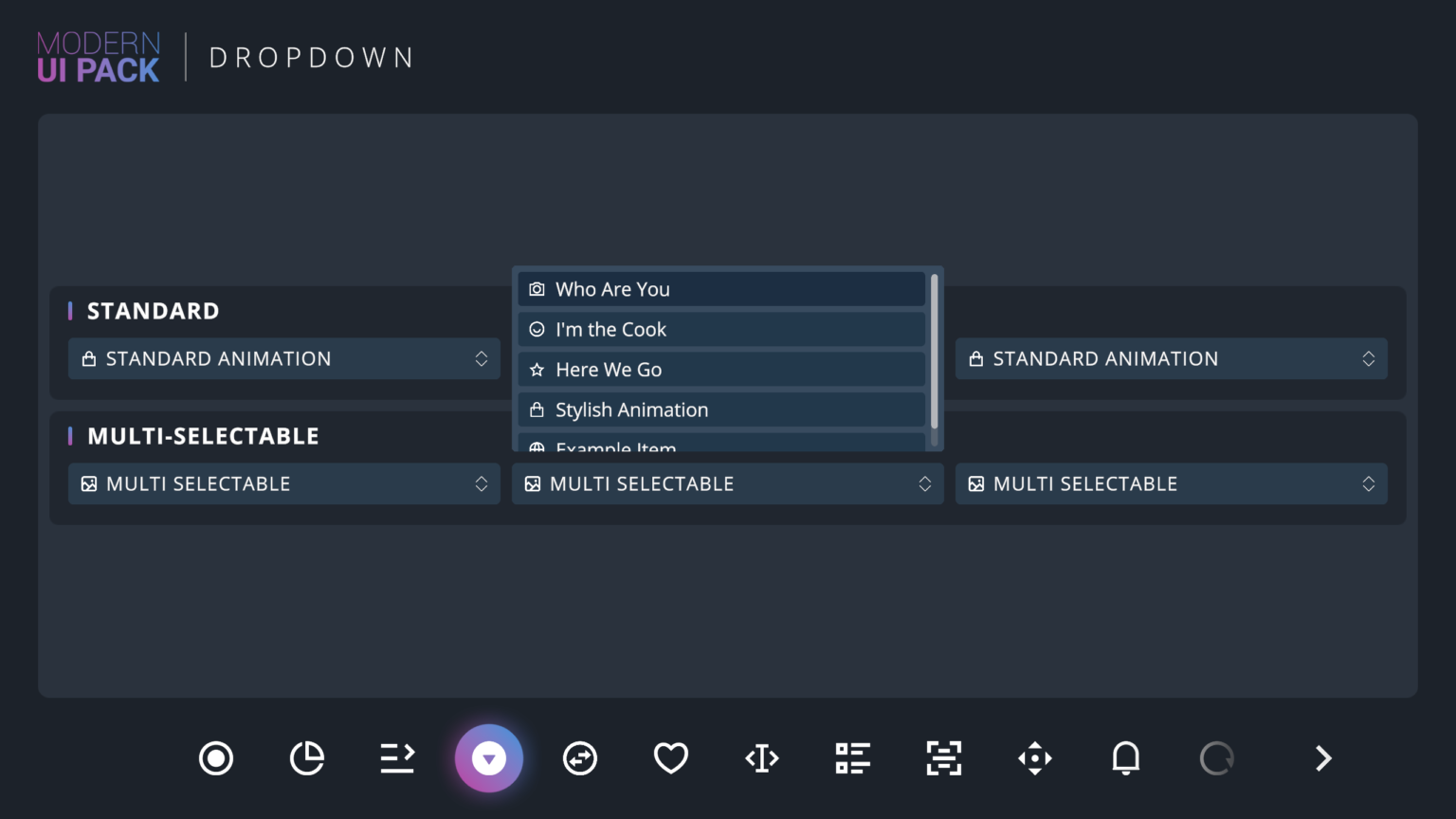
Task: Select the pie chart icon in the bottom bar
Action: (306, 757)
